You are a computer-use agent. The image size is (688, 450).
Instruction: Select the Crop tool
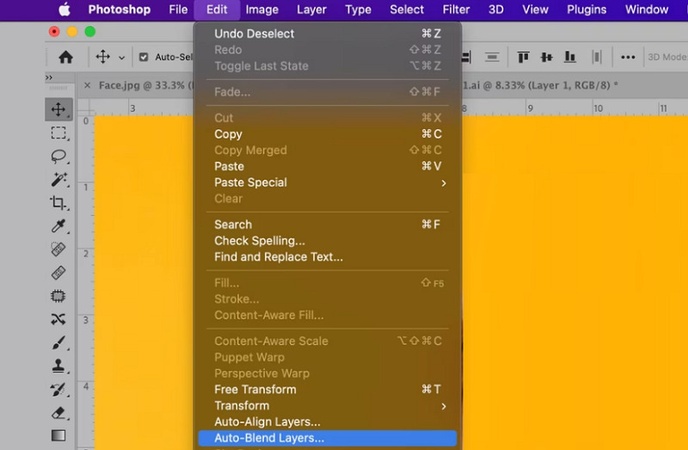59,203
